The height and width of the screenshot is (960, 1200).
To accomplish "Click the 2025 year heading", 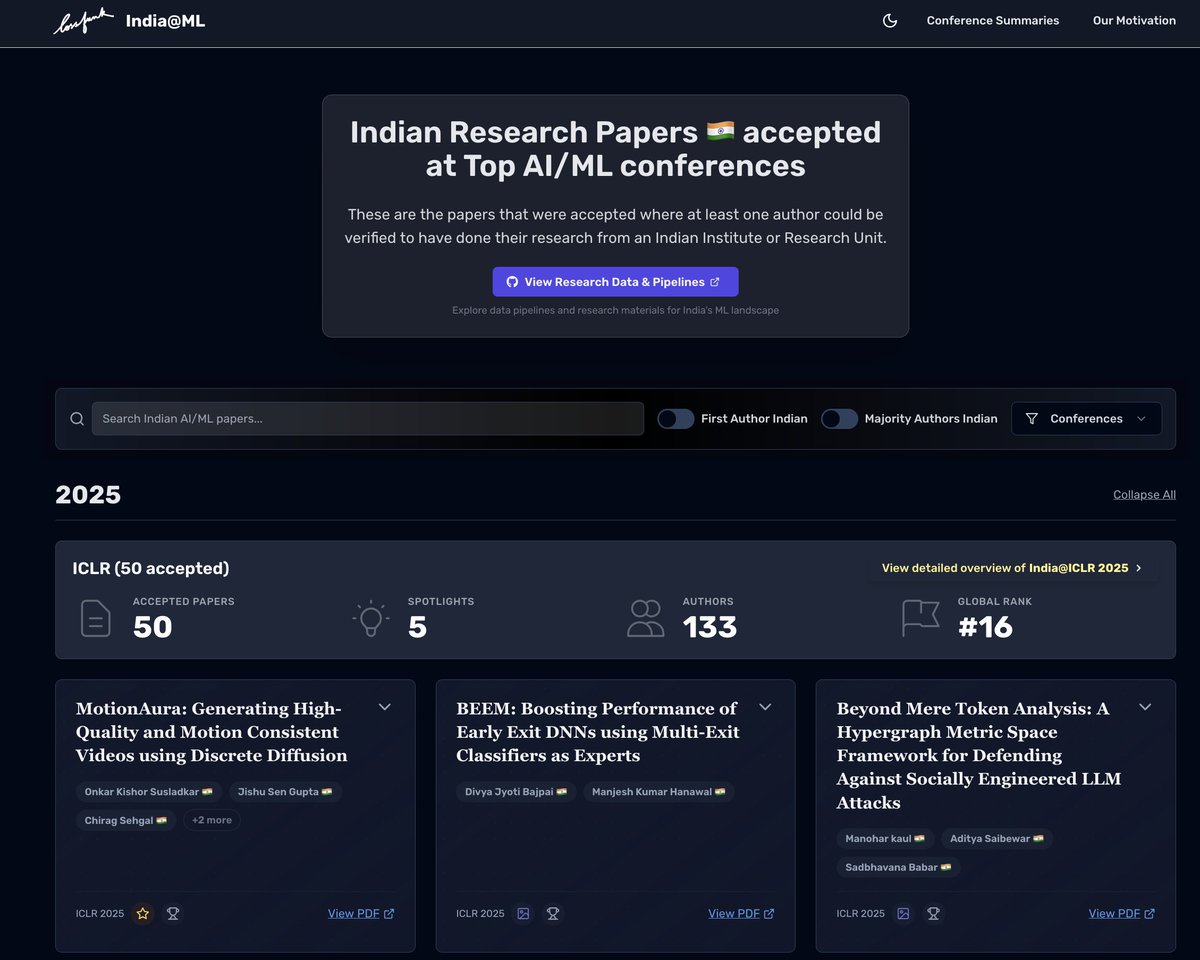I will pos(88,495).
